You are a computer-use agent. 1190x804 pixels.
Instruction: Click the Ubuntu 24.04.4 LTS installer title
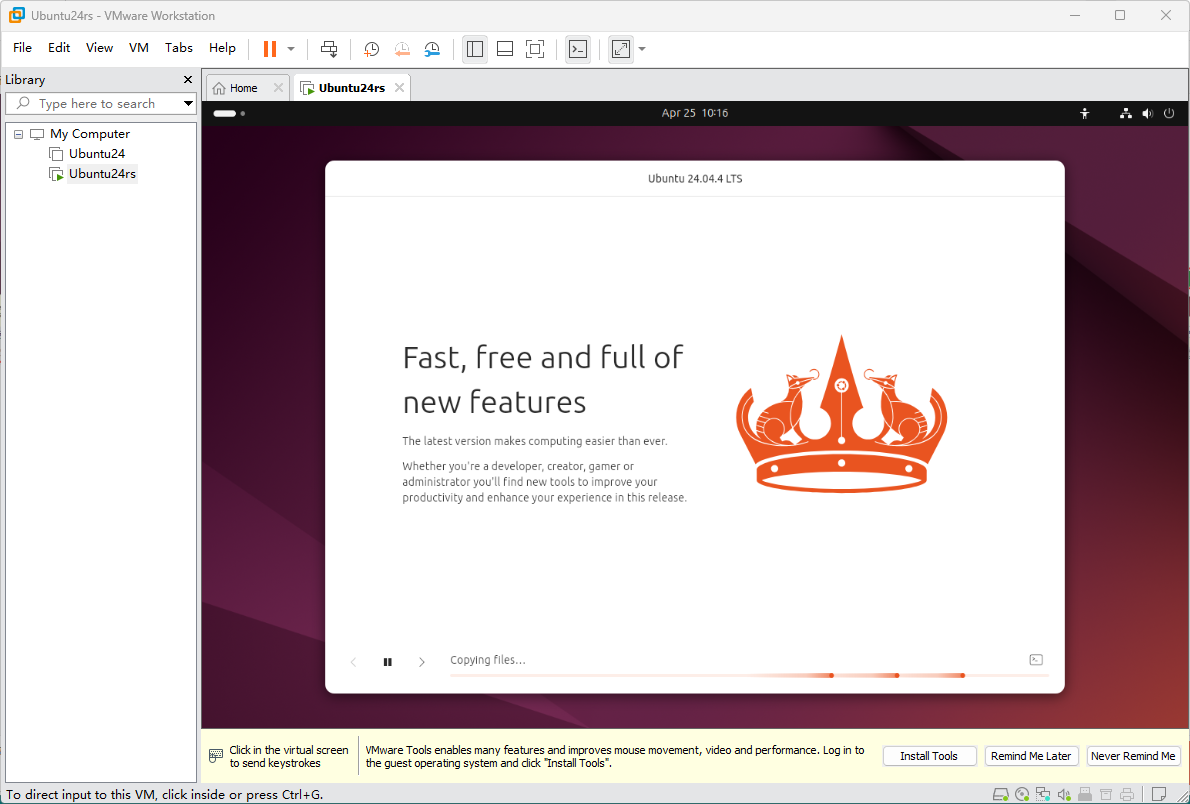click(694, 178)
